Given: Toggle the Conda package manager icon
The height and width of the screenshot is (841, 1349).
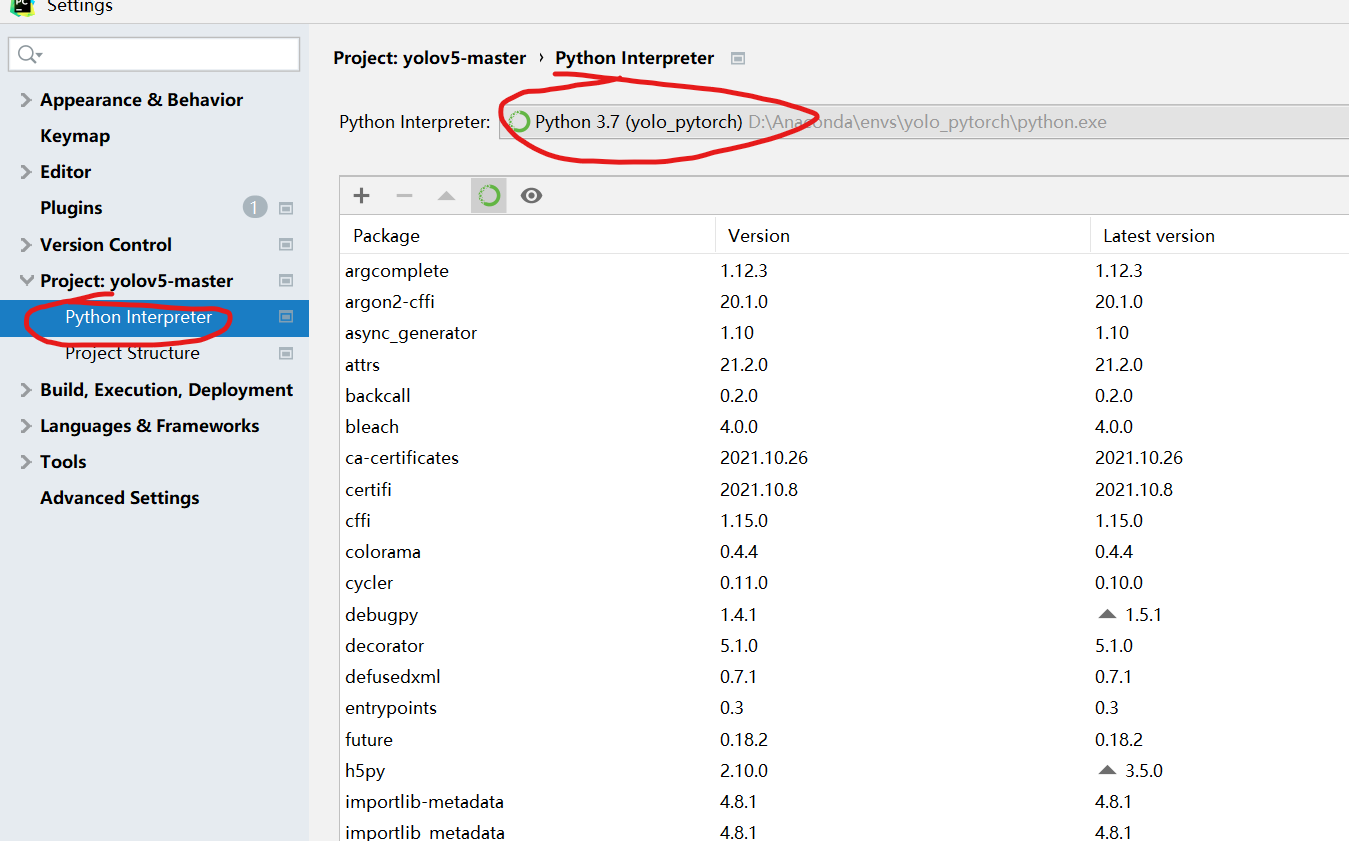Looking at the screenshot, I should (488, 195).
